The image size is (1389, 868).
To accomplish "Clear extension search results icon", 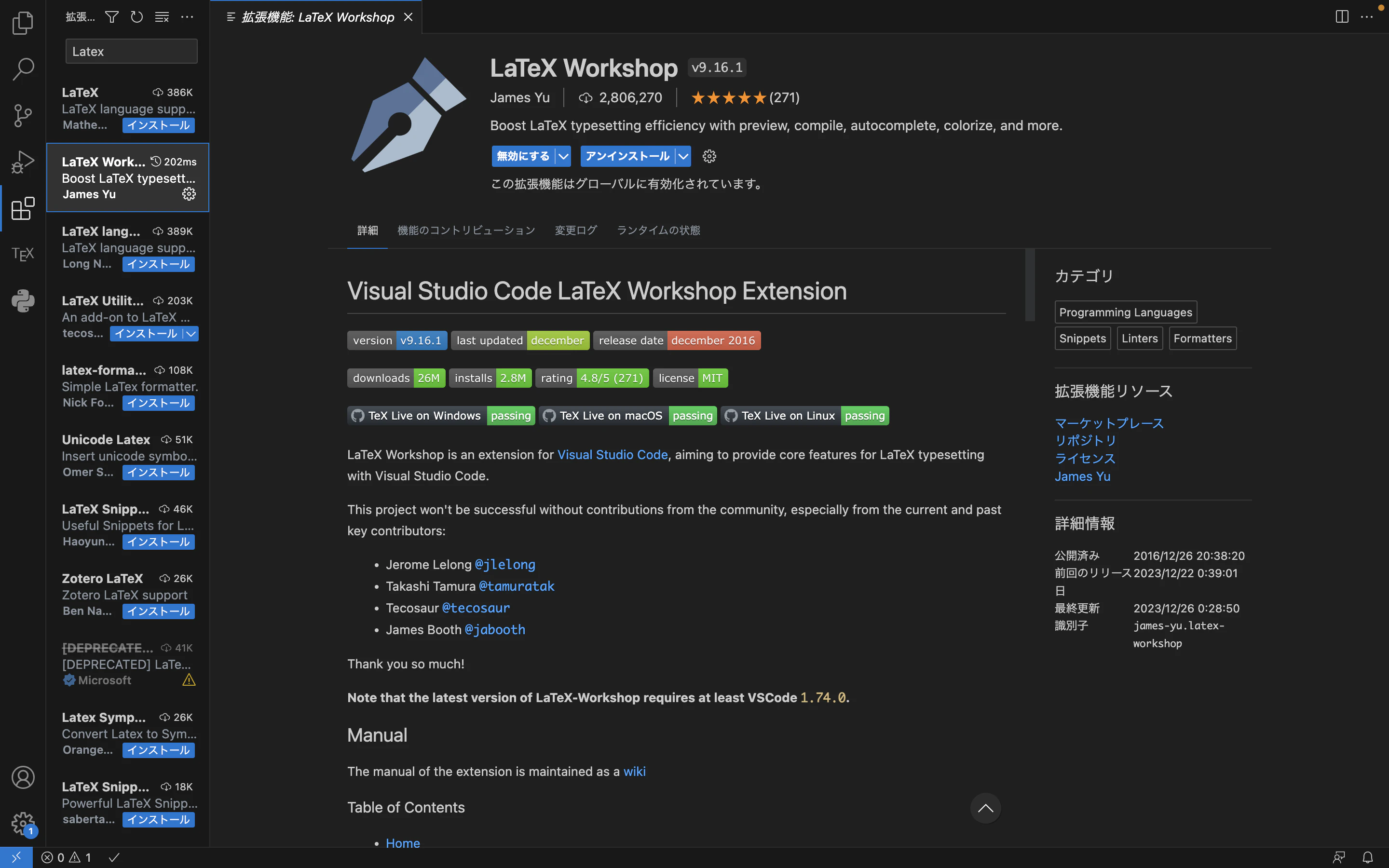I will pyautogui.click(x=162, y=17).
